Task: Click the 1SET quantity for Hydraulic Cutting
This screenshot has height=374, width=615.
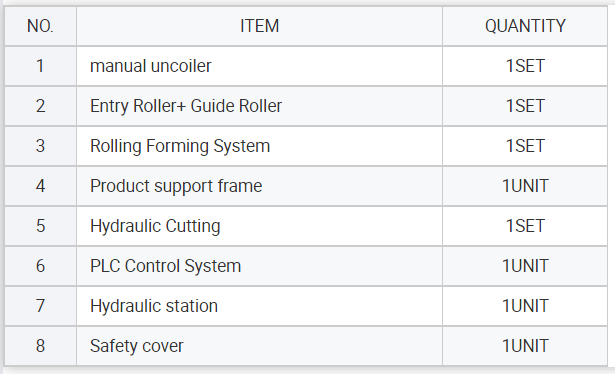Action: (x=525, y=226)
